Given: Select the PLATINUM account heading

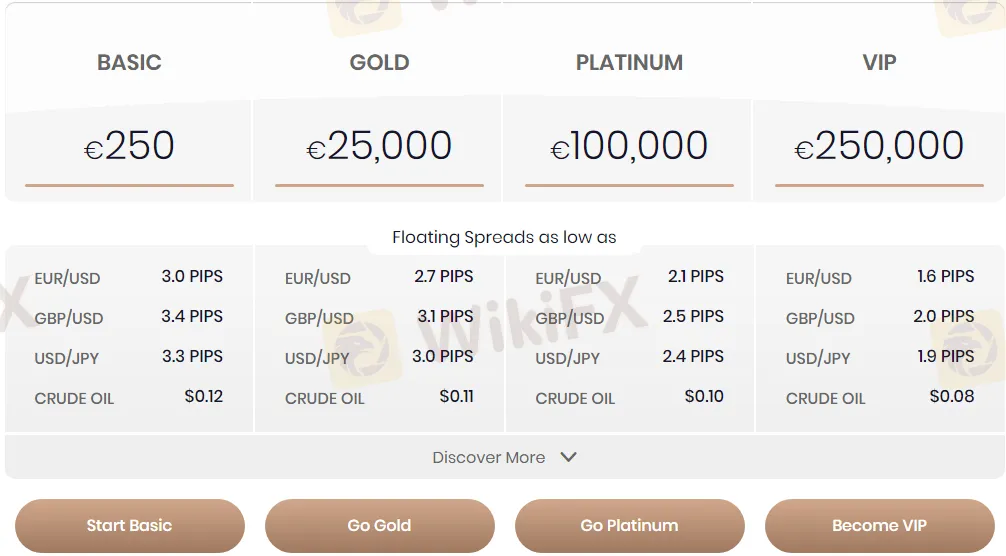Looking at the screenshot, I should (x=629, y=62).
